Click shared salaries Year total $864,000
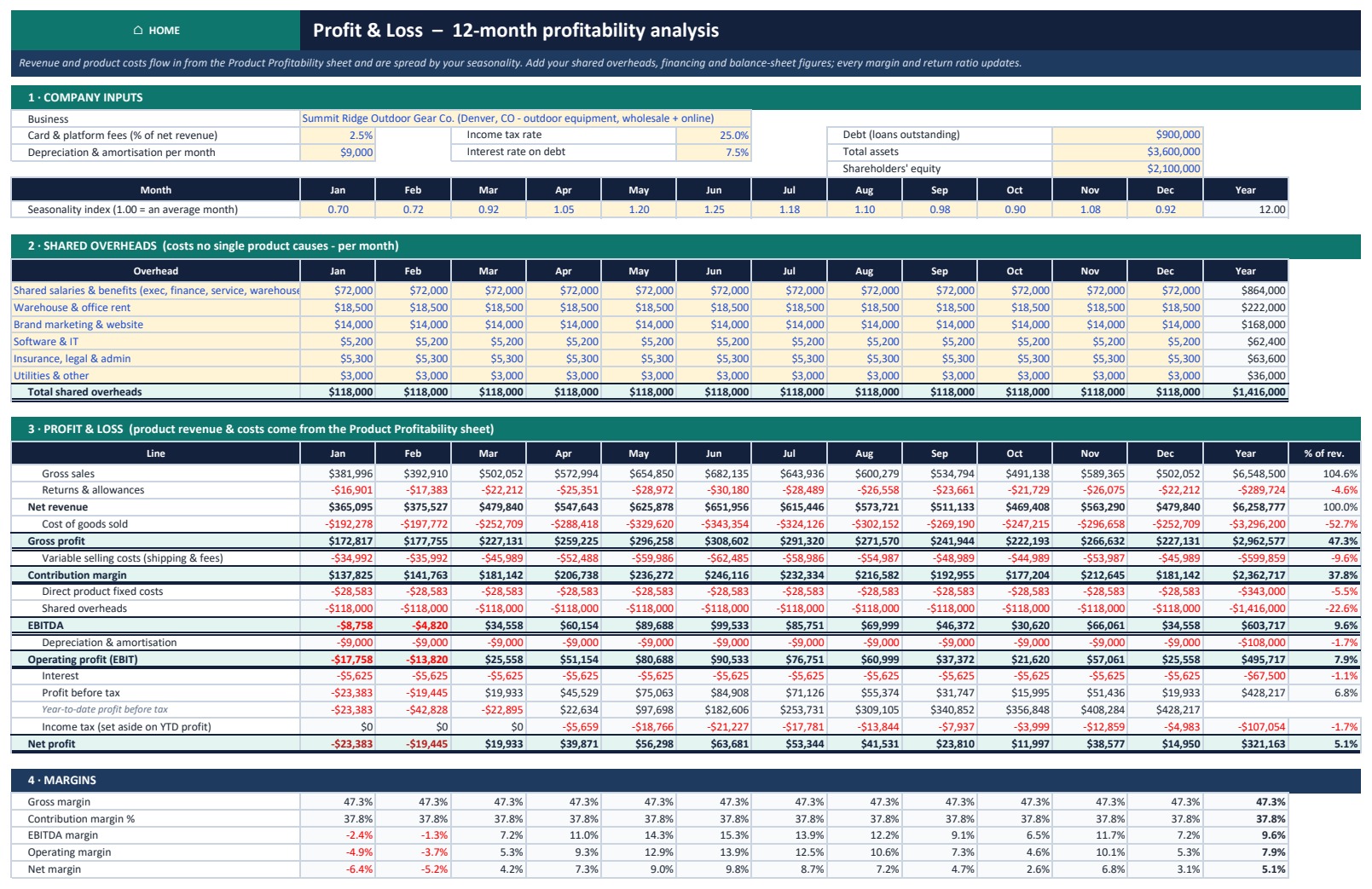 [1246, 291]
